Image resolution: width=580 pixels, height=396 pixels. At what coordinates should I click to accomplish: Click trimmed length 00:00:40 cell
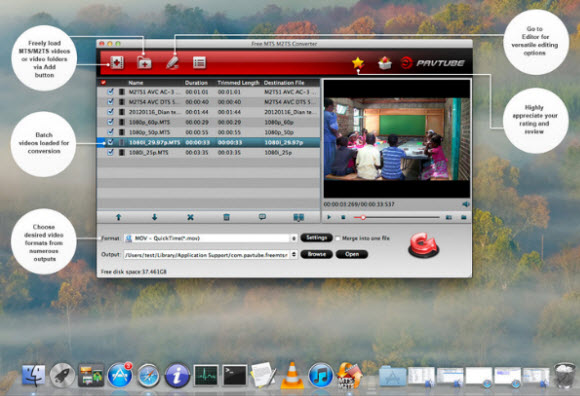pos(229,102)
